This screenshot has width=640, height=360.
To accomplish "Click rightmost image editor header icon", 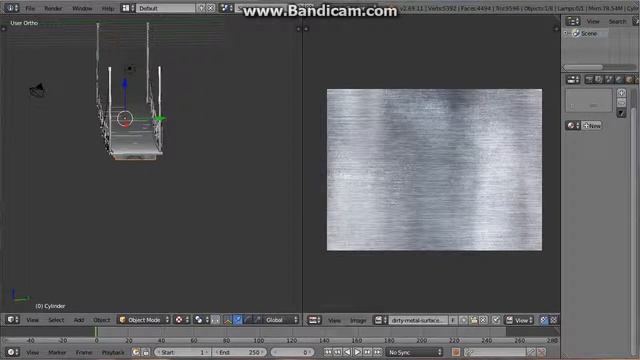I will [553, 320].
